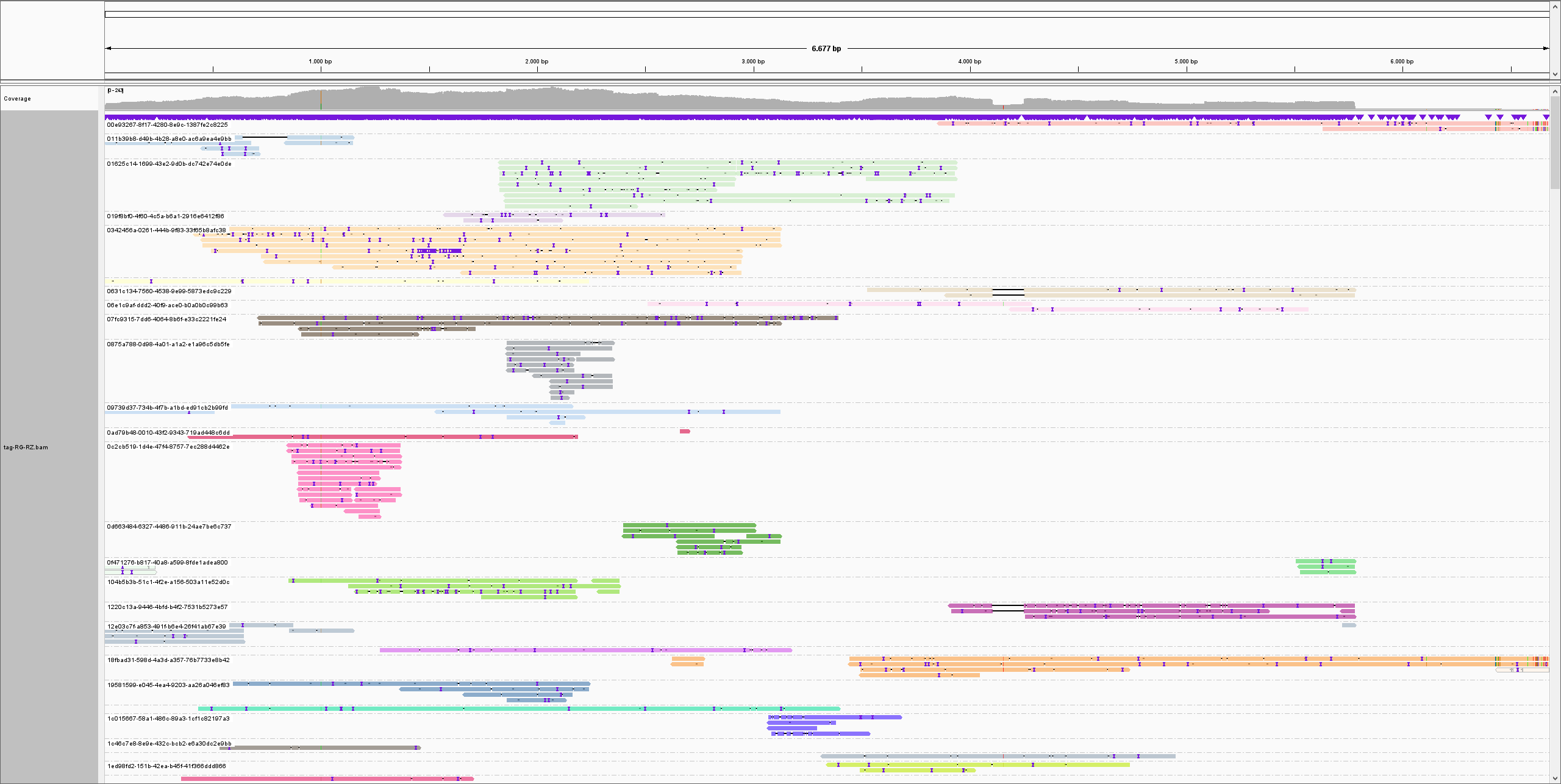Click the coverage data range label [0-243]
The height and width of the screenshot is (784, 1561).
[115, 90]
